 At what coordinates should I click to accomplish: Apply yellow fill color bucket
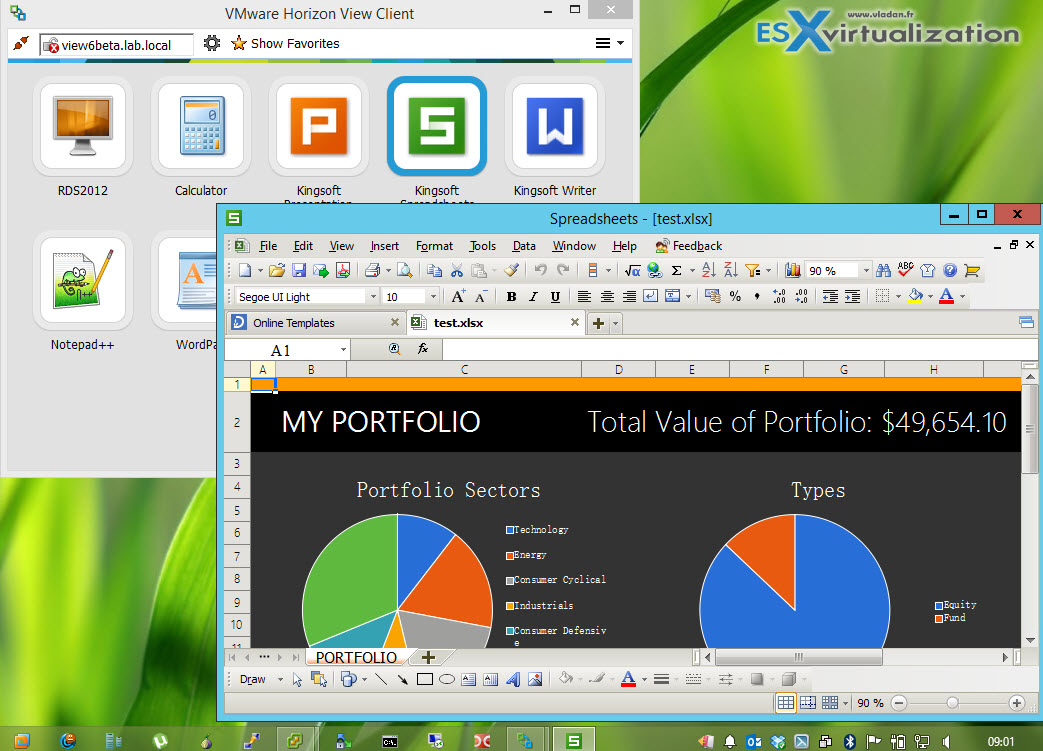(915, 296)
